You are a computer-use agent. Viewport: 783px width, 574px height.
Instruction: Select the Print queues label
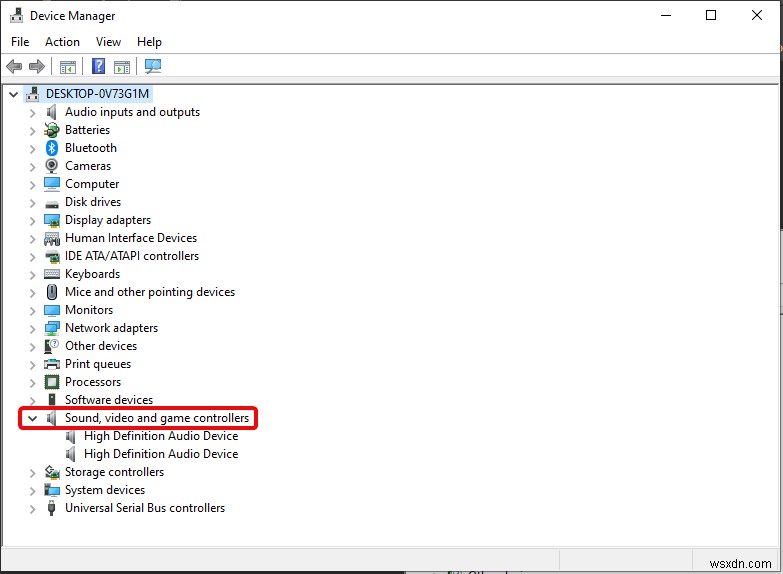98,364
